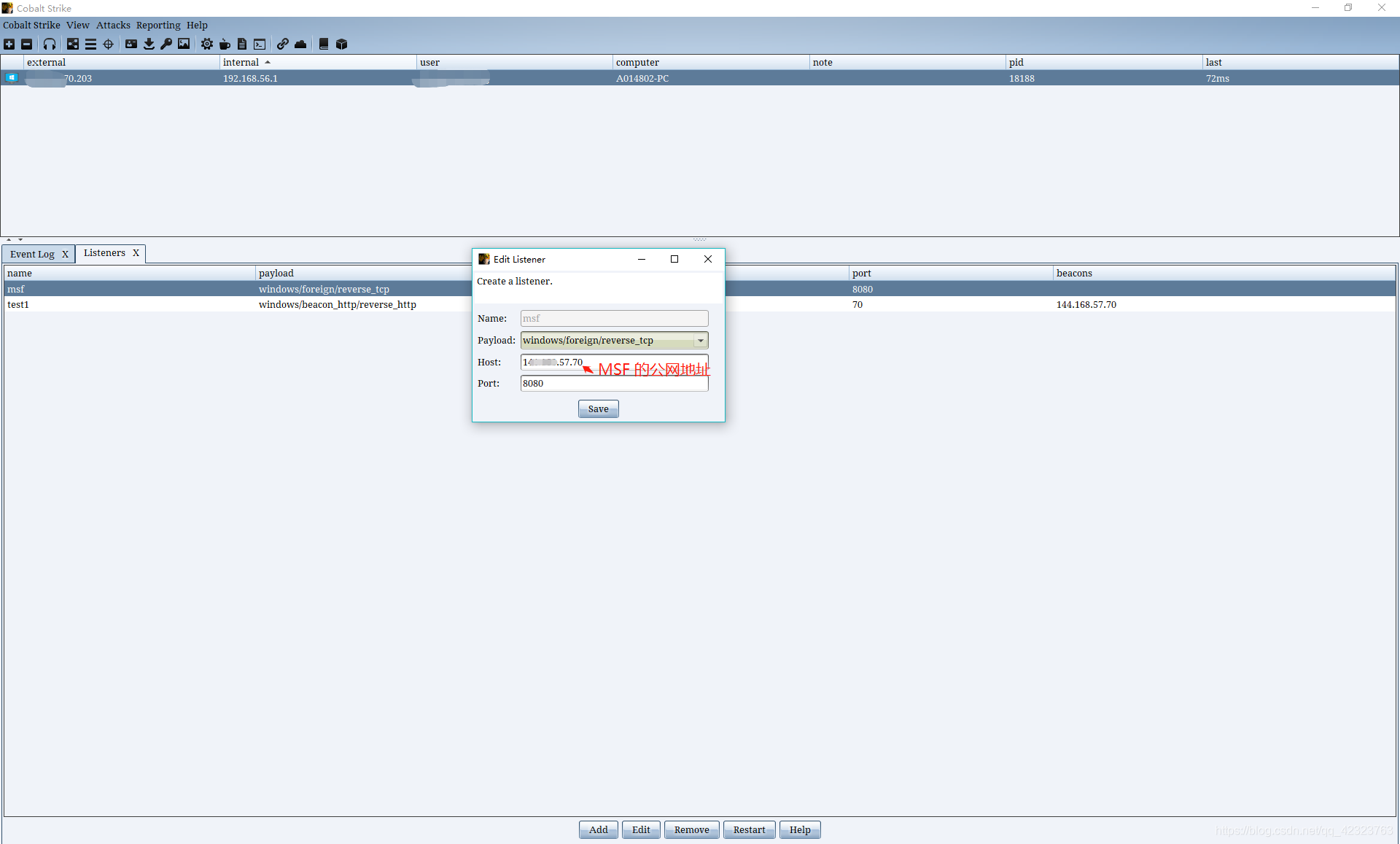
Task: Click beacons value 144.168.57.70
Action: click(1086, 305)
